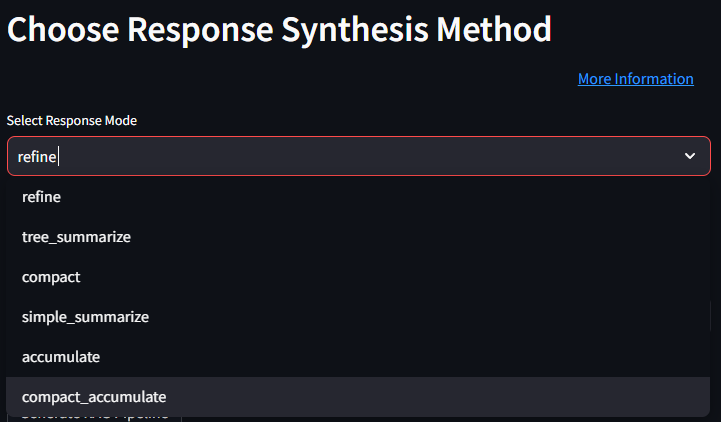Click the partially hidden Generate RAG Pipeline button

coord(95,418)
